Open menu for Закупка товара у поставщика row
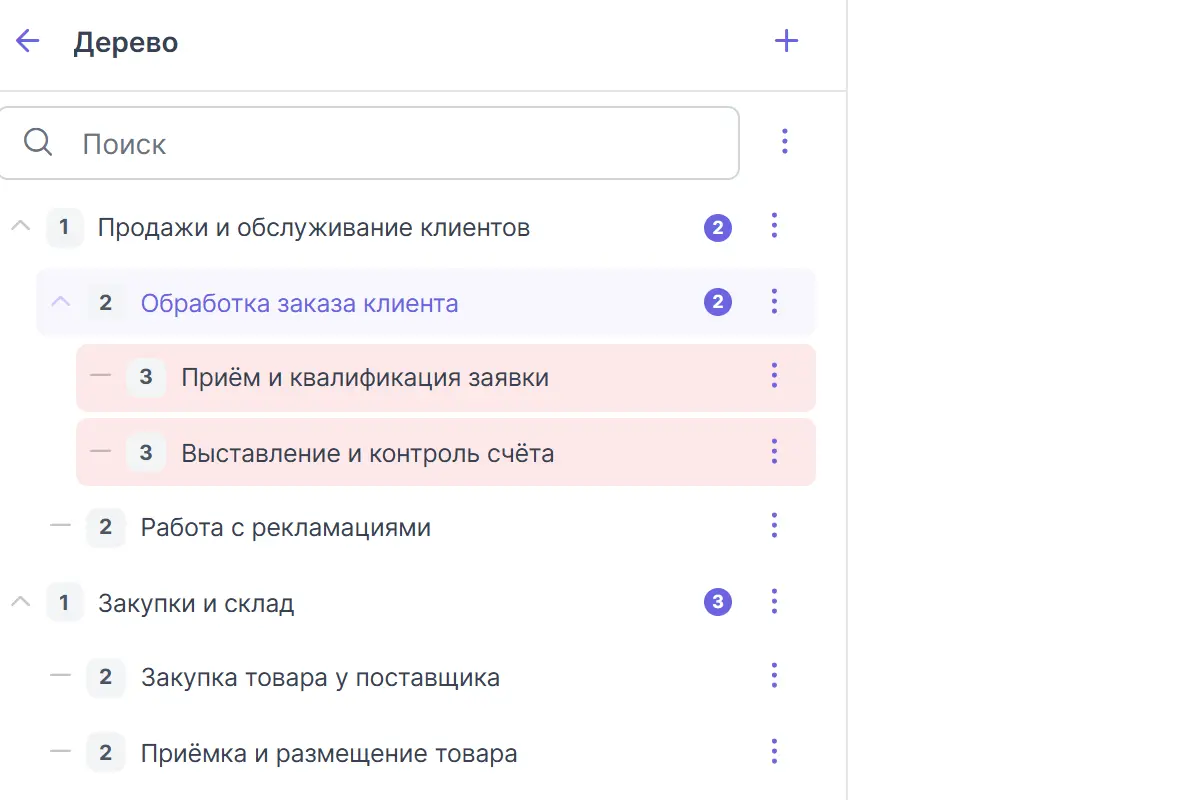Viewport: 1200px width, 800px height. tap(774, 676)
